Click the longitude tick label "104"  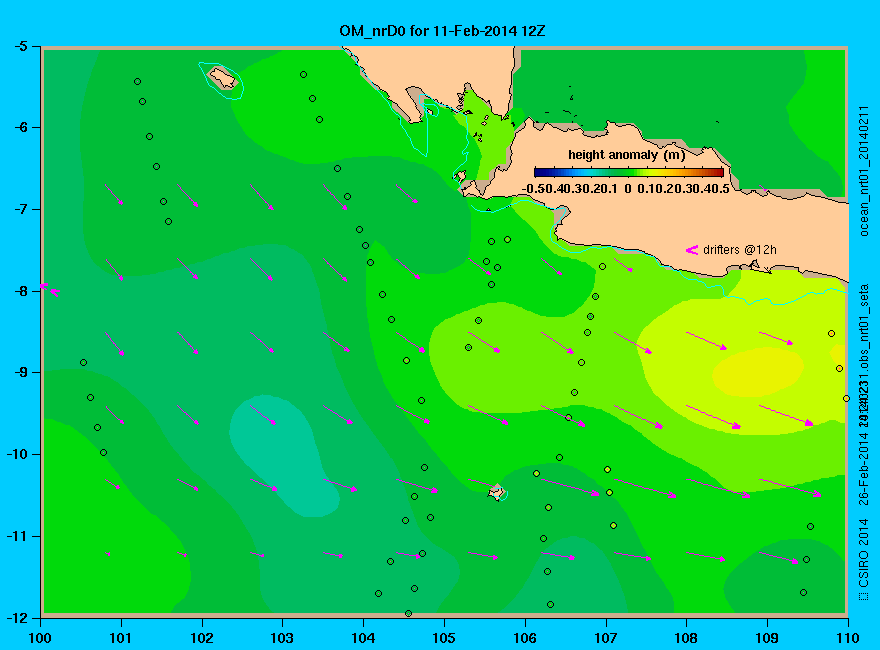pos(363,638)
